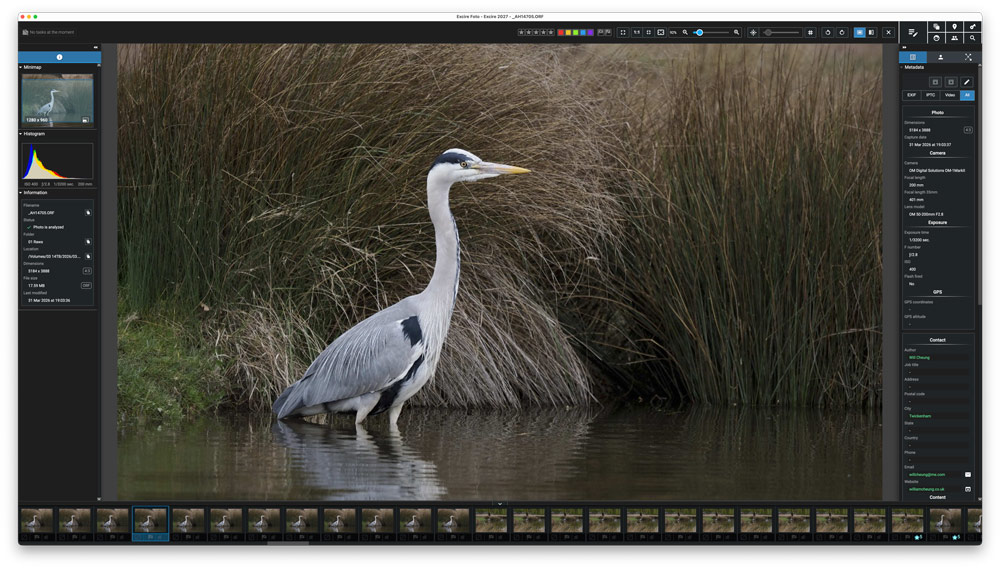This screenshot has width=1000, height=569.
Task: Click the fullscreen view icon in toolbar
Action: click(x=623, y=33)
